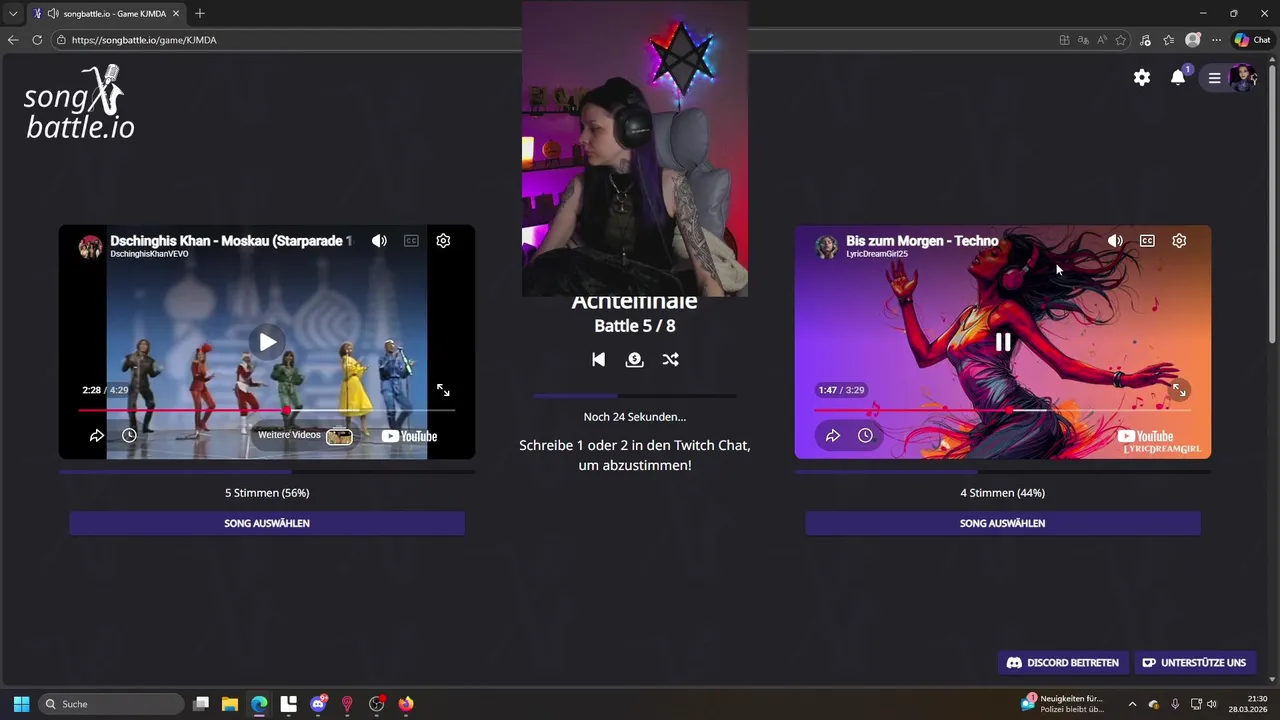
Task: Open the LyricDreamGirl25 channel avatar
Action: [827, 246]
